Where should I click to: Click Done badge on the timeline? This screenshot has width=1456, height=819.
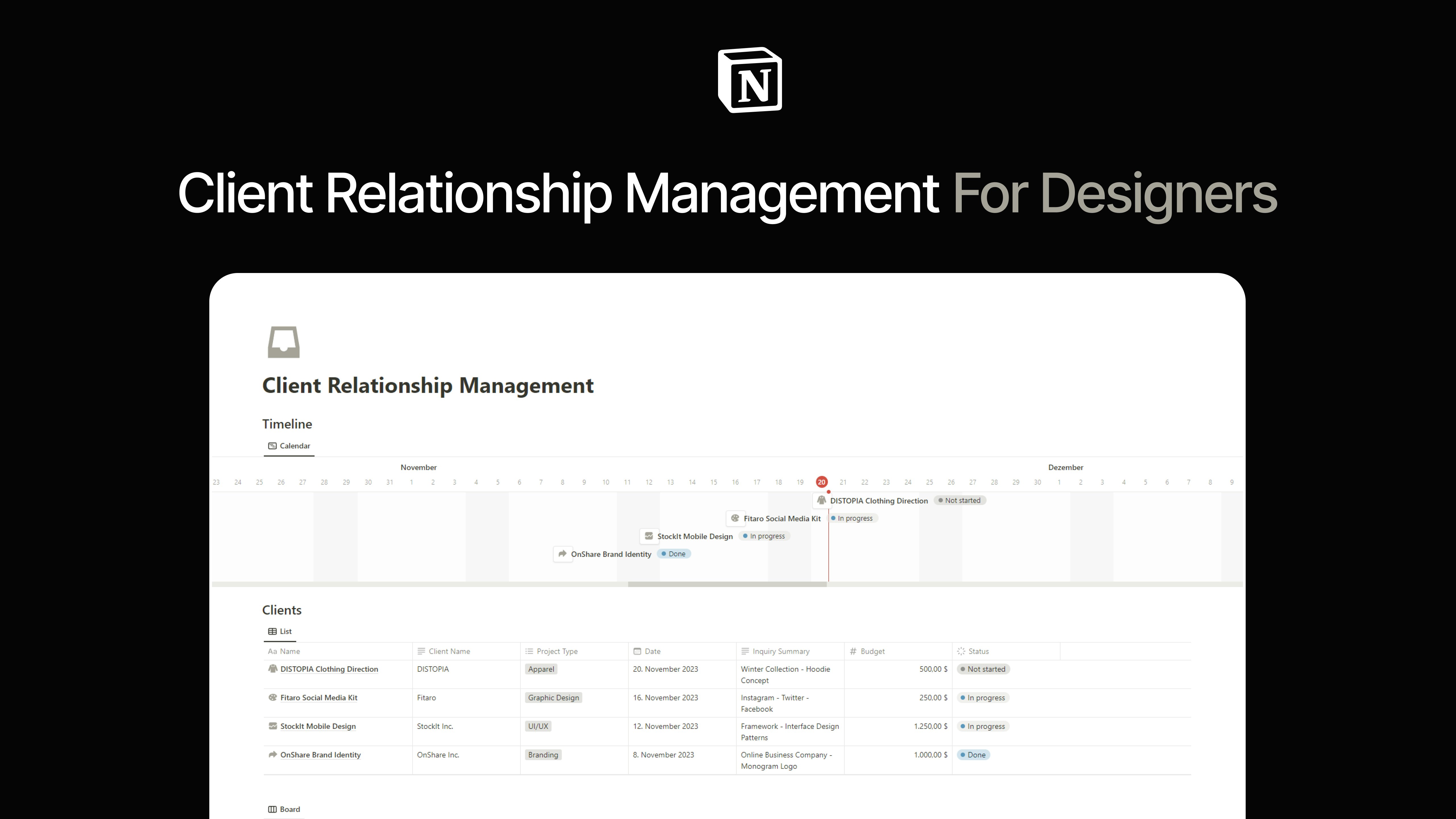674,554
